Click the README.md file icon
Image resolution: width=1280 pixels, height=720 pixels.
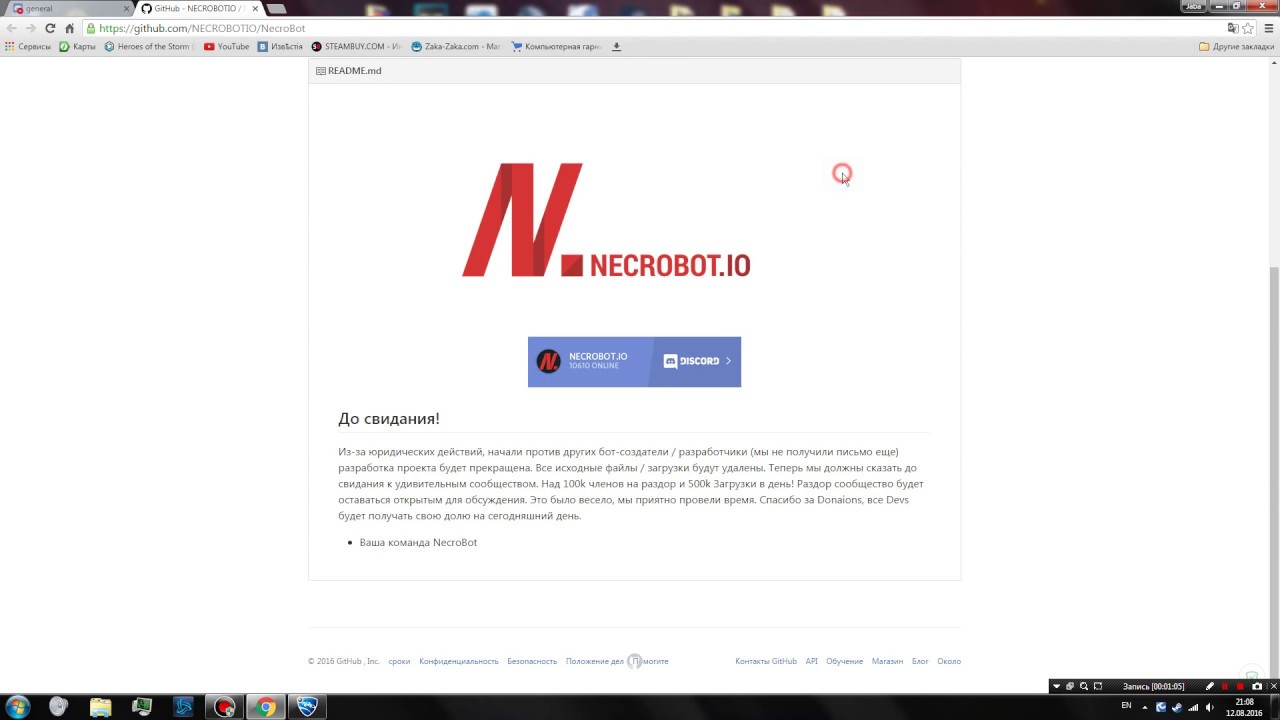pyautogui.click(x=320, y=71)
